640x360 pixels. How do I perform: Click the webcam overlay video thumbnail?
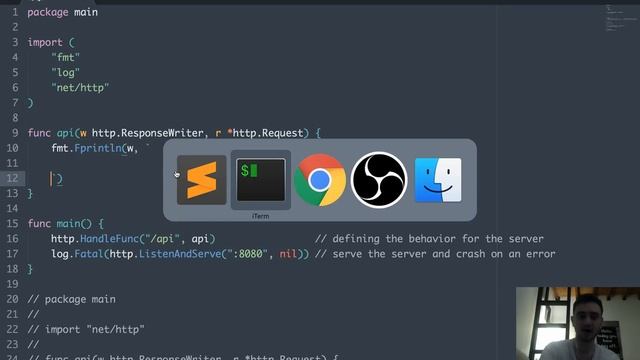click(578, 323)
